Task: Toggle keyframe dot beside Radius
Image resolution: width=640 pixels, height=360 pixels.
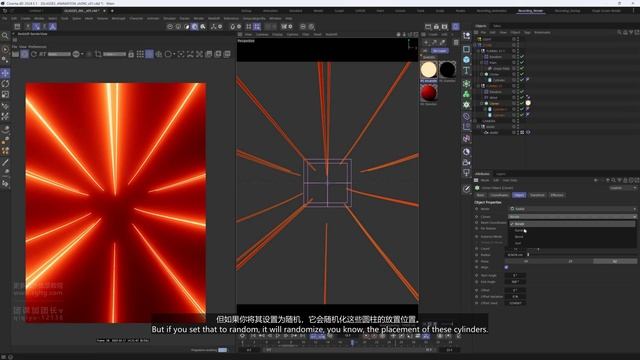Action: point(477,255)
